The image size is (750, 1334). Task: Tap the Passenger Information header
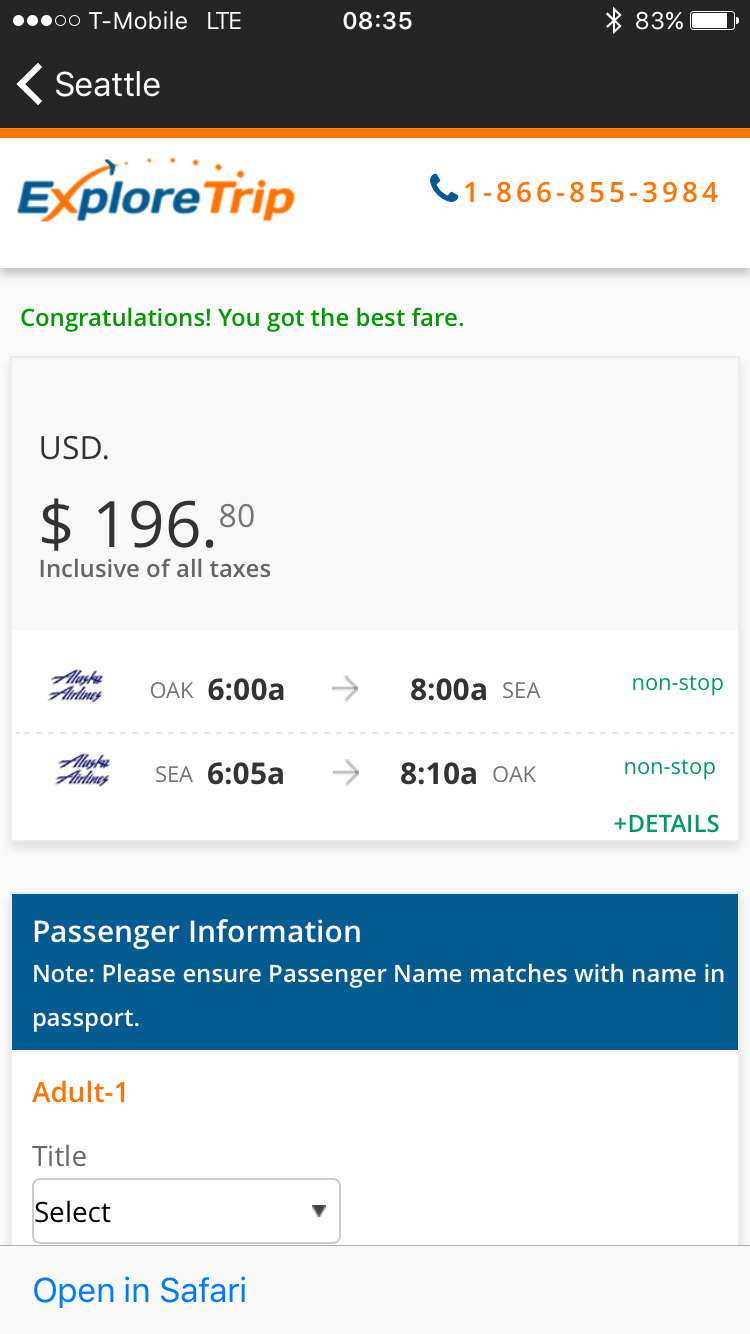pos(197,932)
